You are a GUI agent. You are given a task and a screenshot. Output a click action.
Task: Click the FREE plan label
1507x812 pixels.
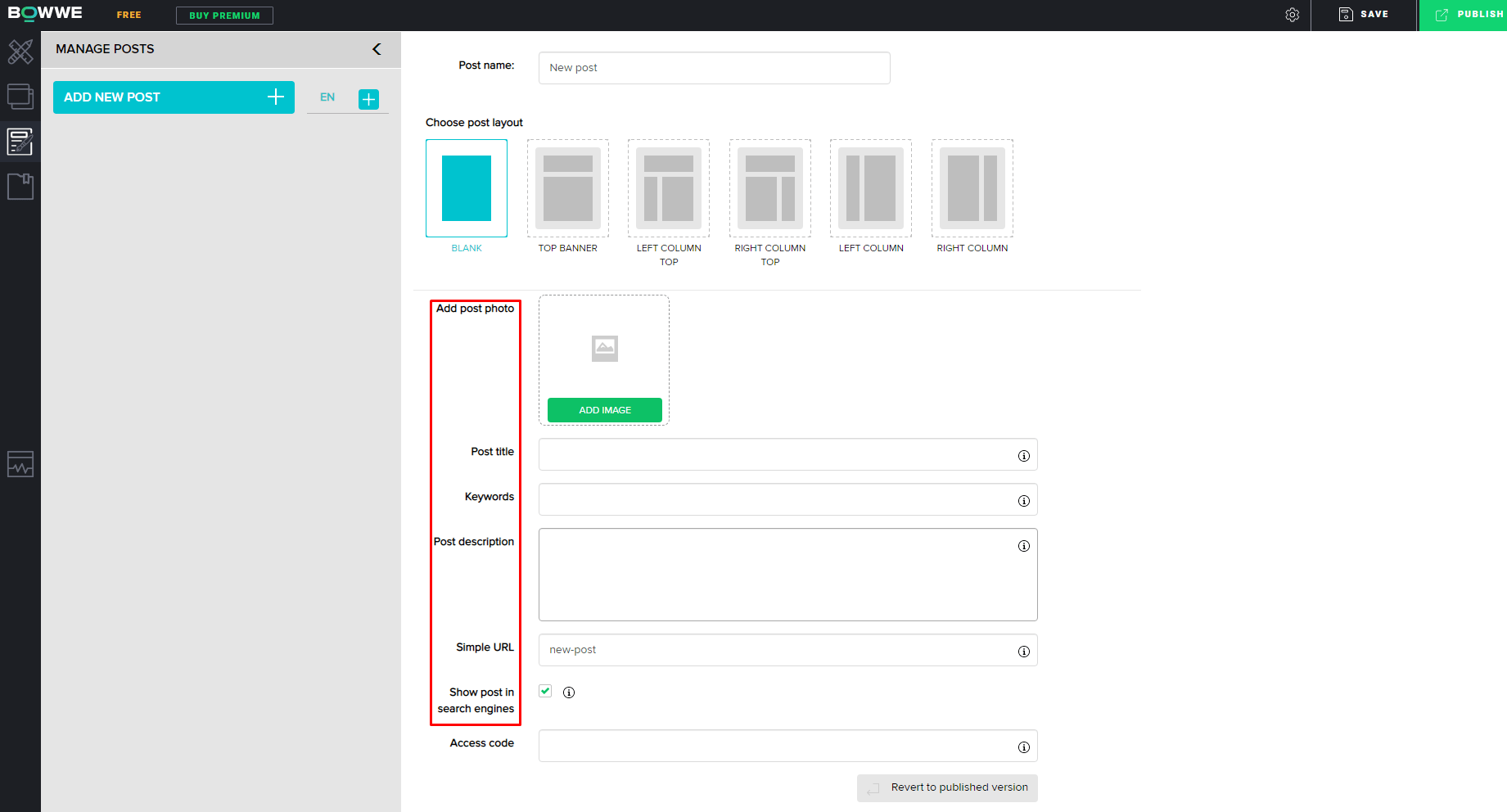point(129,15)
